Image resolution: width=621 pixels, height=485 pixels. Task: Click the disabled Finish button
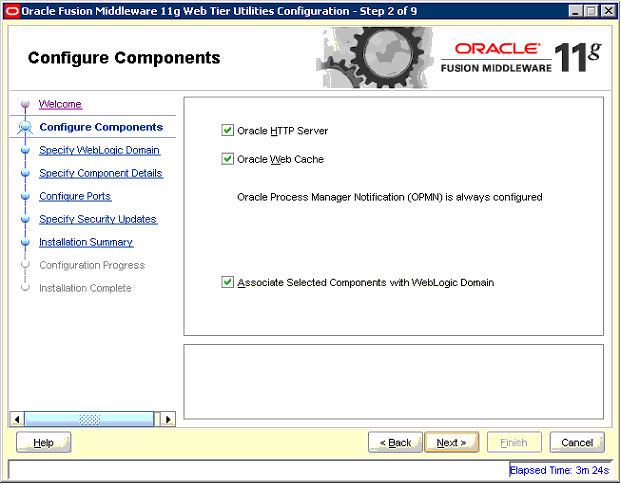coord(514,442)
